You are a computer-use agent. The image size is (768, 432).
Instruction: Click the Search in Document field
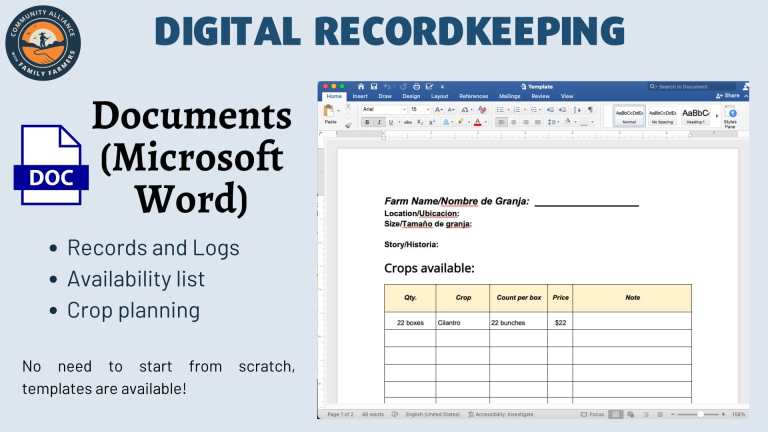[695, 87]
